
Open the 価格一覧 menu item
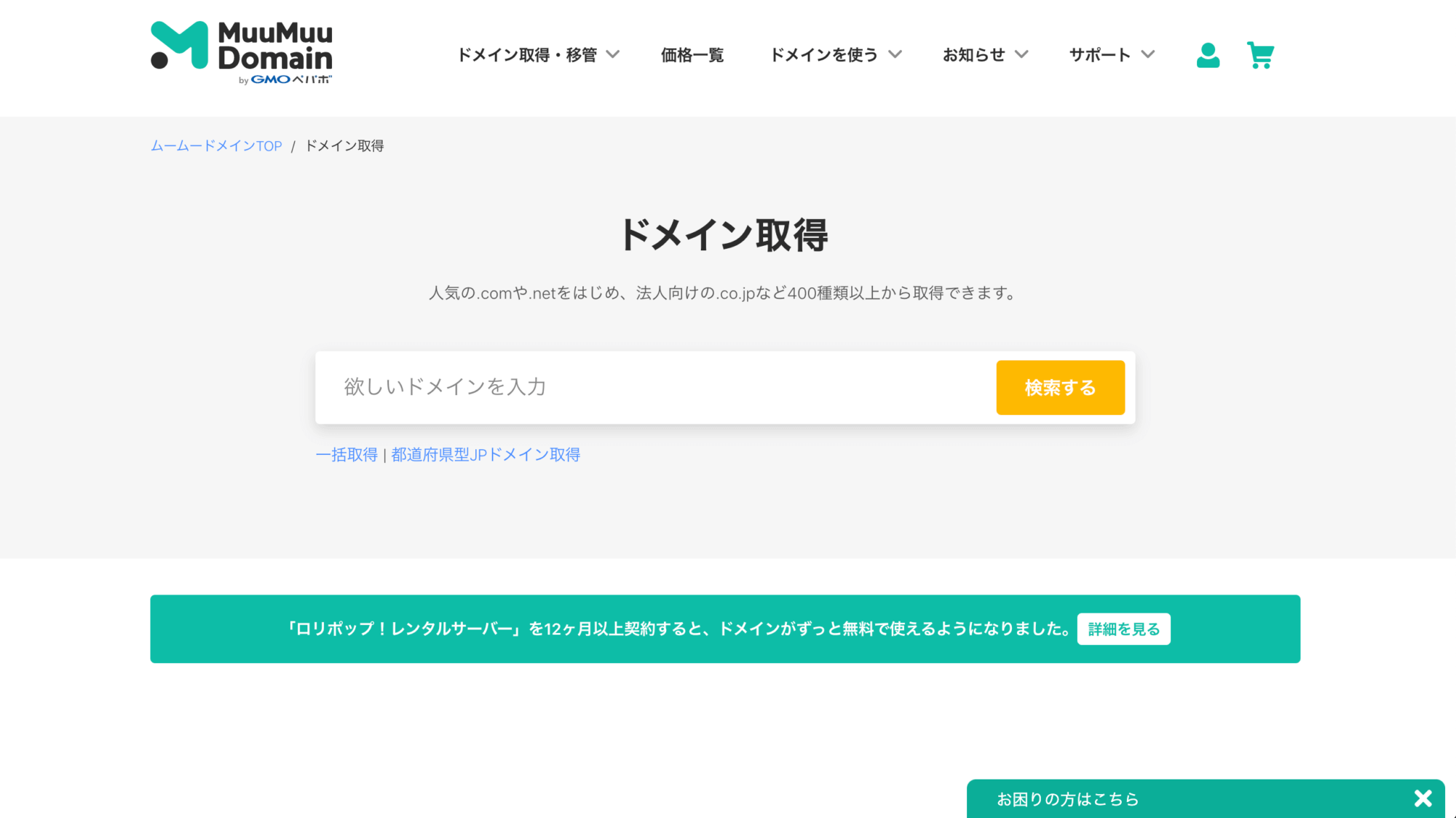692,55
